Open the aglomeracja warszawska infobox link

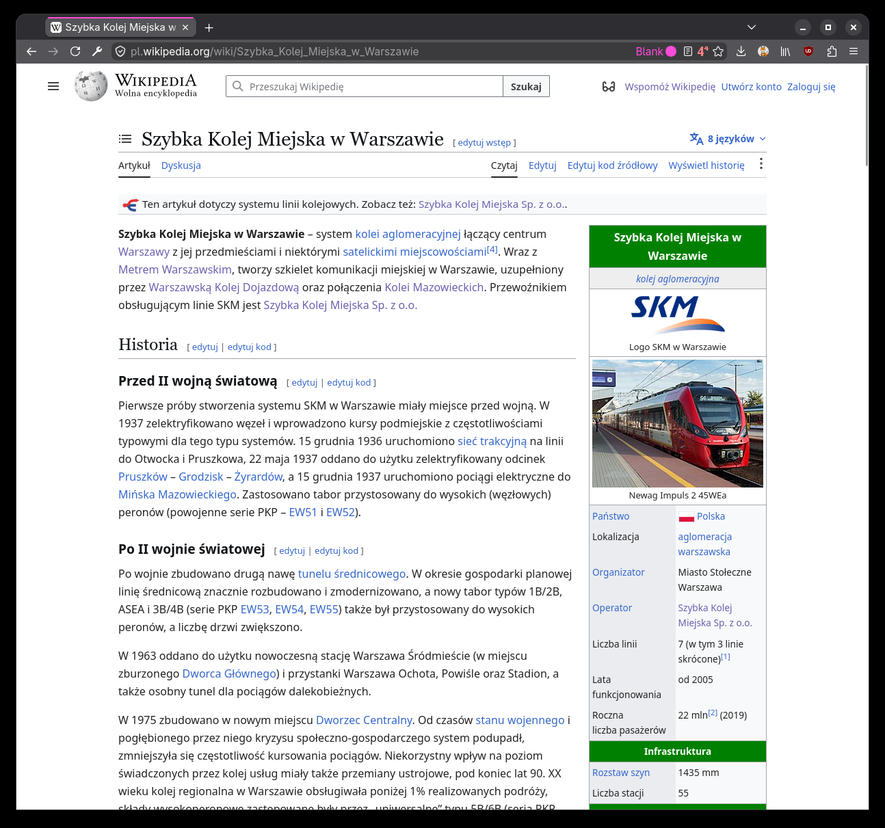(704, 544)
